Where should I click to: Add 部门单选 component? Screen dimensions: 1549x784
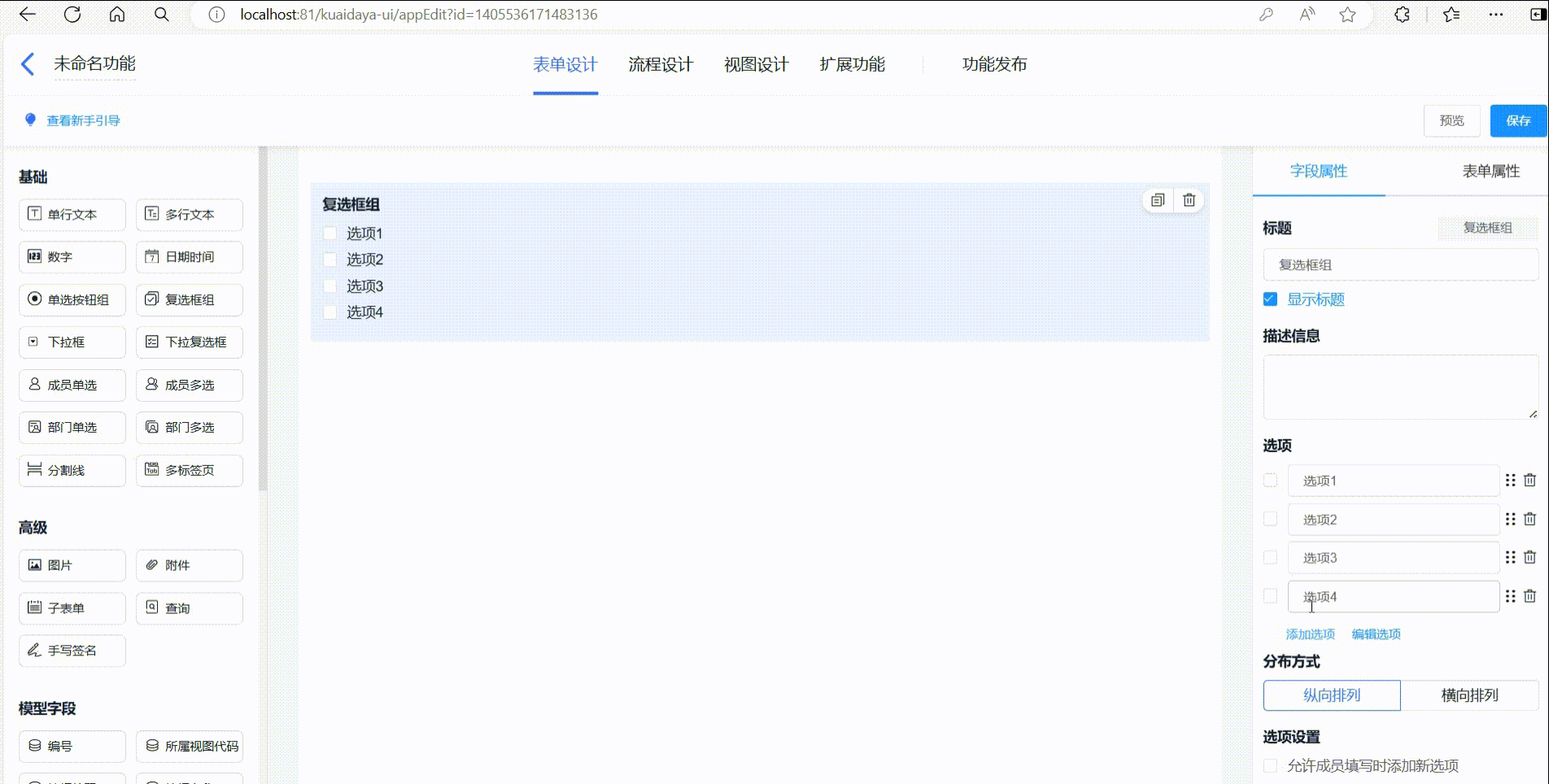[72, 428]
